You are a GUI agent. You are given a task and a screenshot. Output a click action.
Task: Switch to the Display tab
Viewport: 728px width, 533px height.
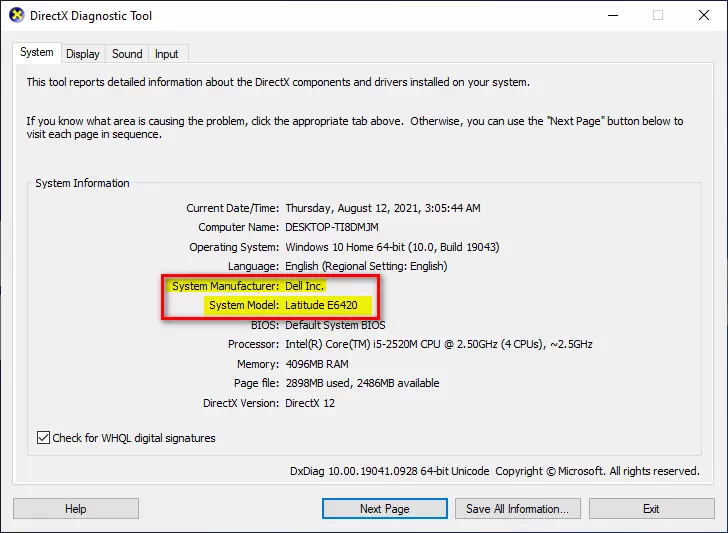pyautogui.click(x=83, y=54)
